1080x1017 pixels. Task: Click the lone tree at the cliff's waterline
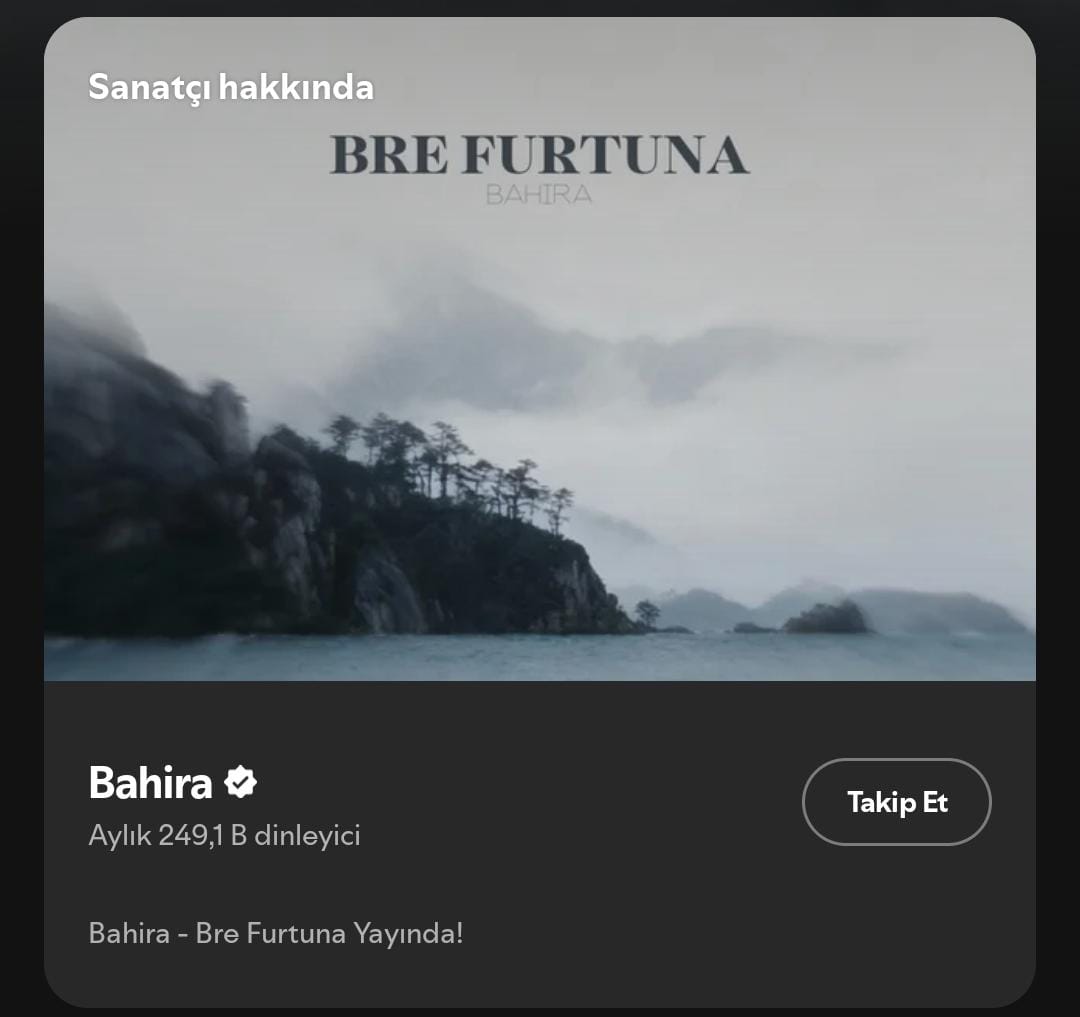pos(647,613)
